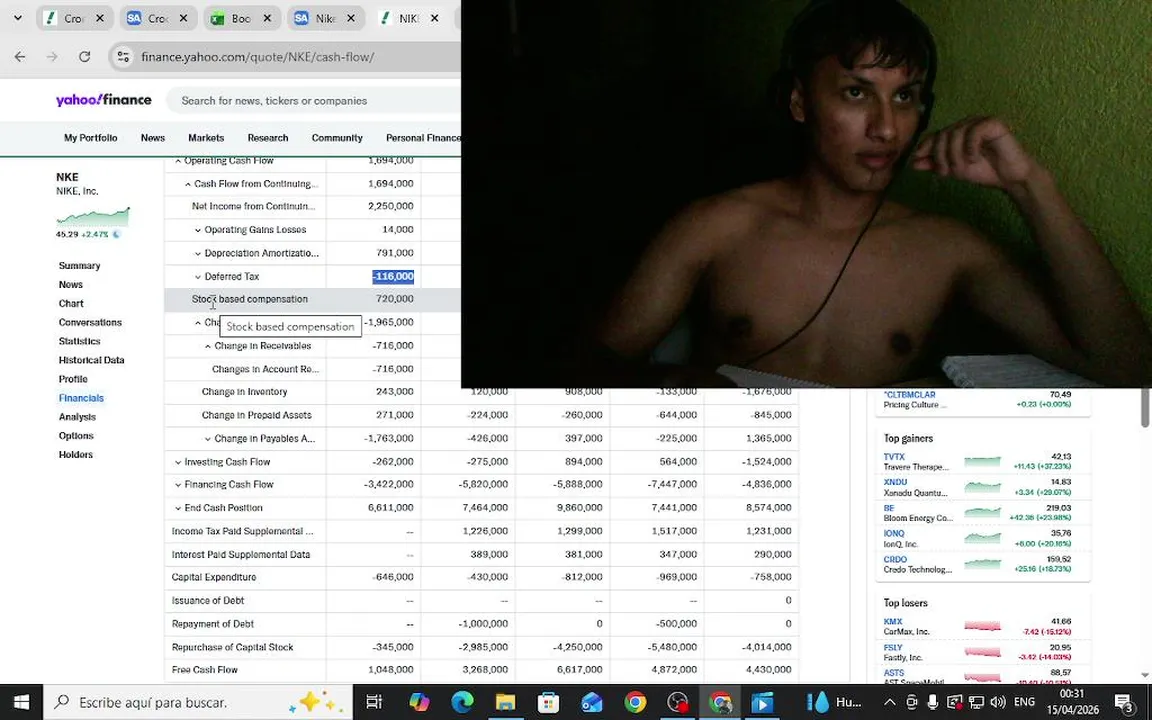Expand Operating Gains Losses row
This screenshot has width=1152, height=720.
pyautogui.click(x=198, y=230)
